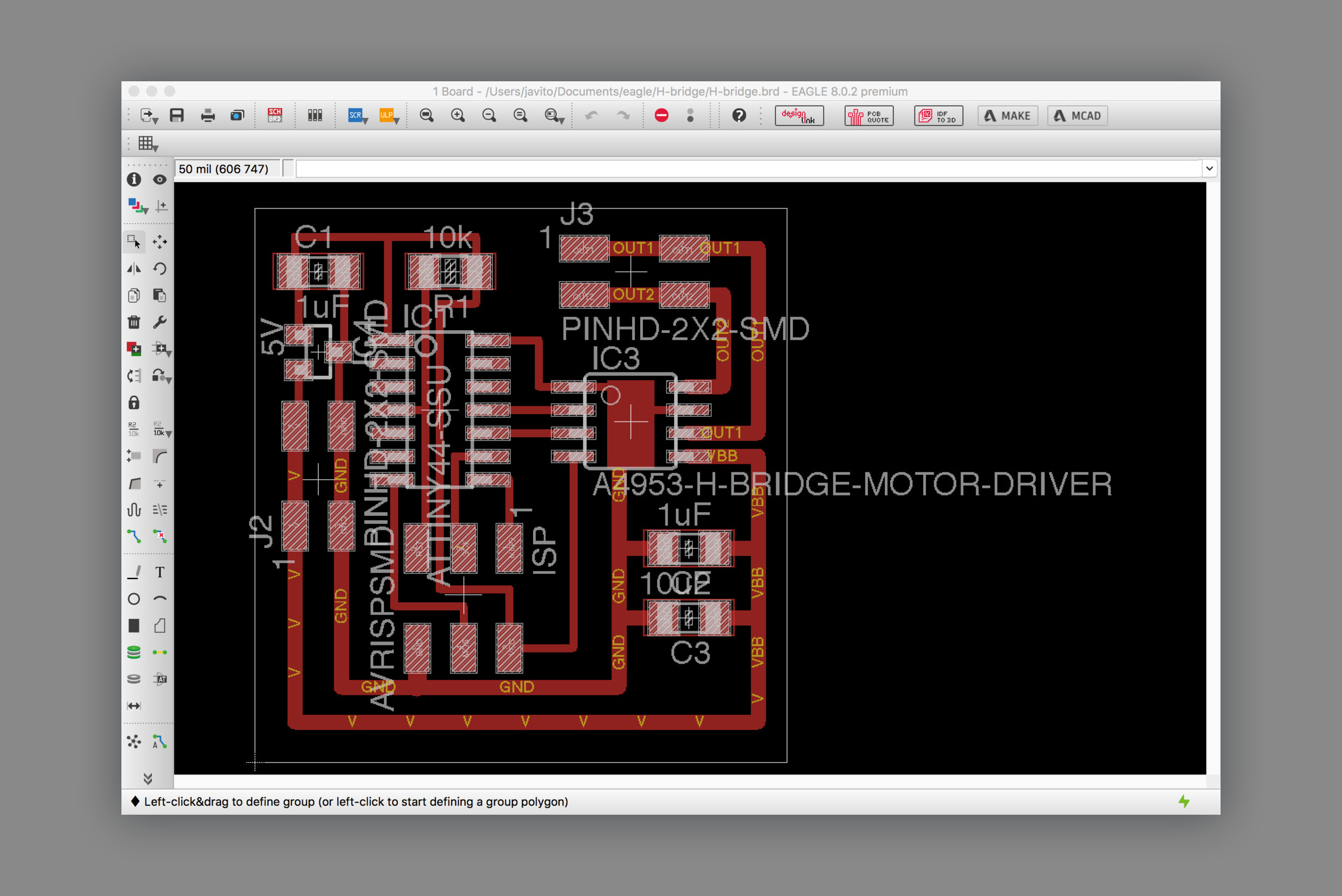
Task: Stop the running command
Action: pos(661,115)
